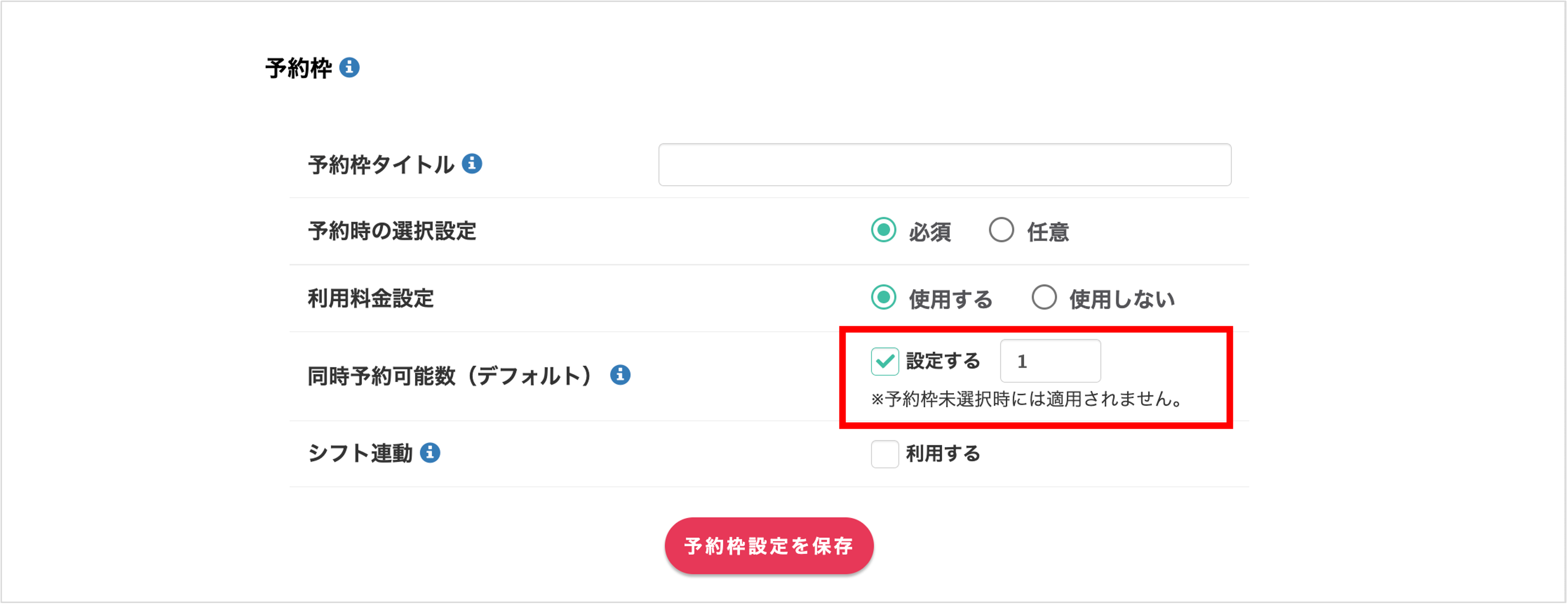This screenshot has height=605, width=1568.
Task: Click the 使用する label text
Action: tap(949, 299)
